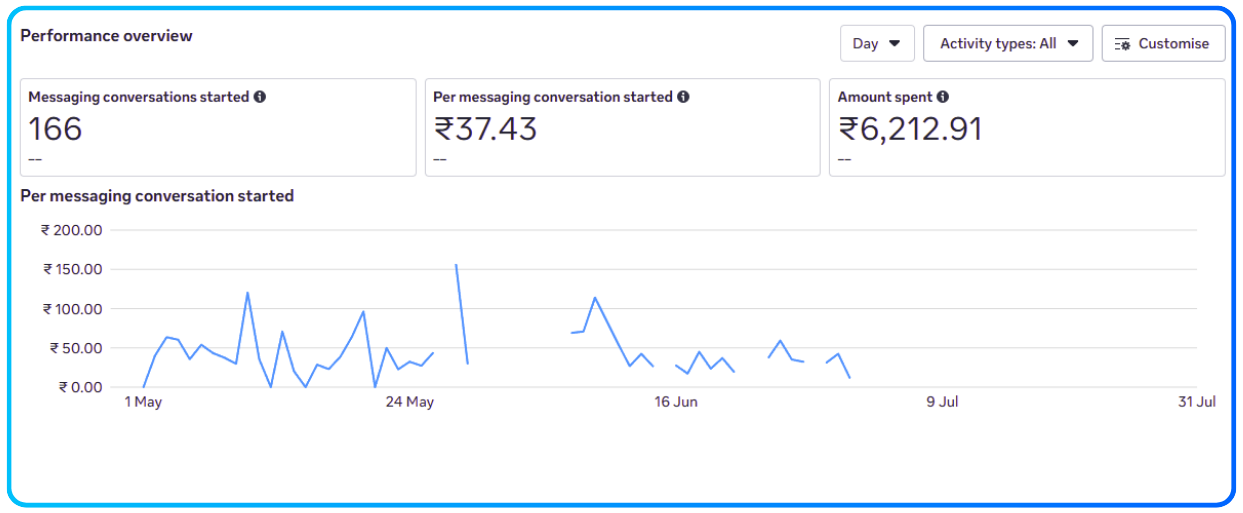
Task: Open the Day granularity dropdown
Action: [x=877, y=43]
